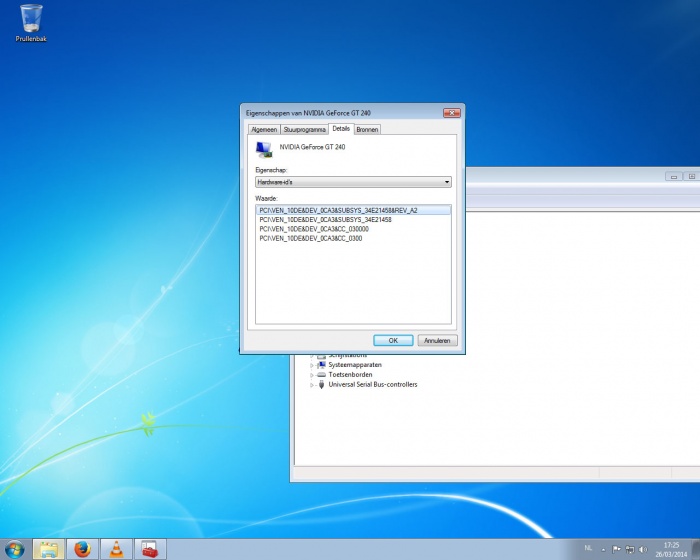This screenshot has height=560, width=700.
Task: Open VLC media player taskbar icon
Action: [117, 549]
